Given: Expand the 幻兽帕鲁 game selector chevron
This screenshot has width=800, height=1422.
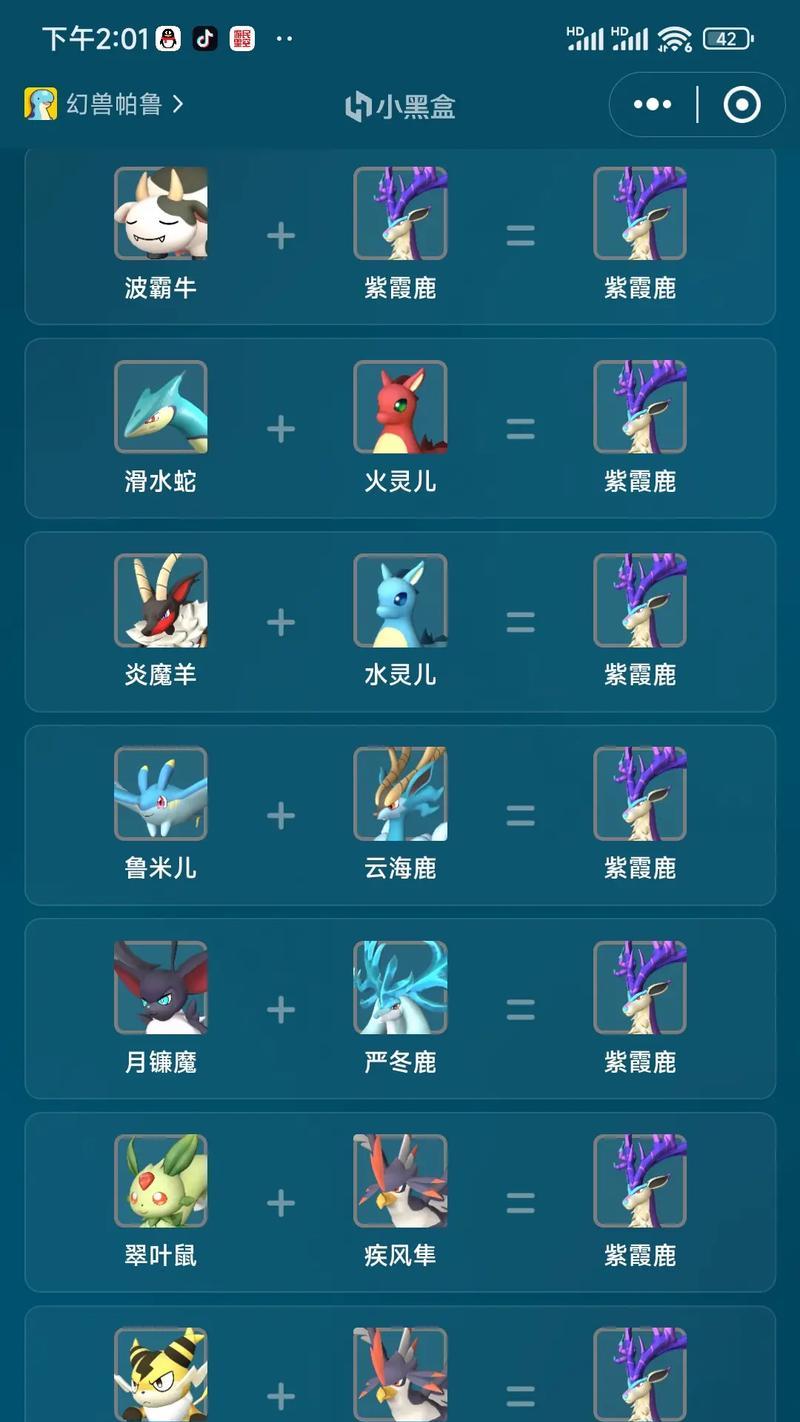Looking at the screenshot, I should pos(178,103).
